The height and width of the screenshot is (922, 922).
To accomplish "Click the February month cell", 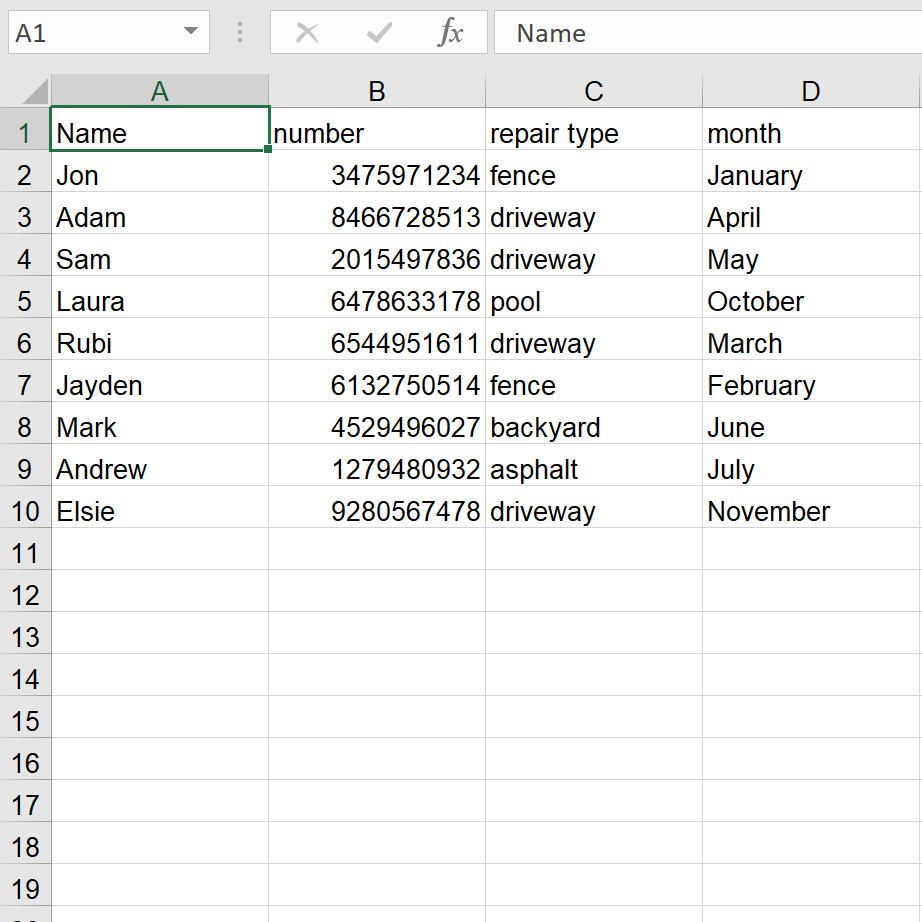I will (811, 381).
